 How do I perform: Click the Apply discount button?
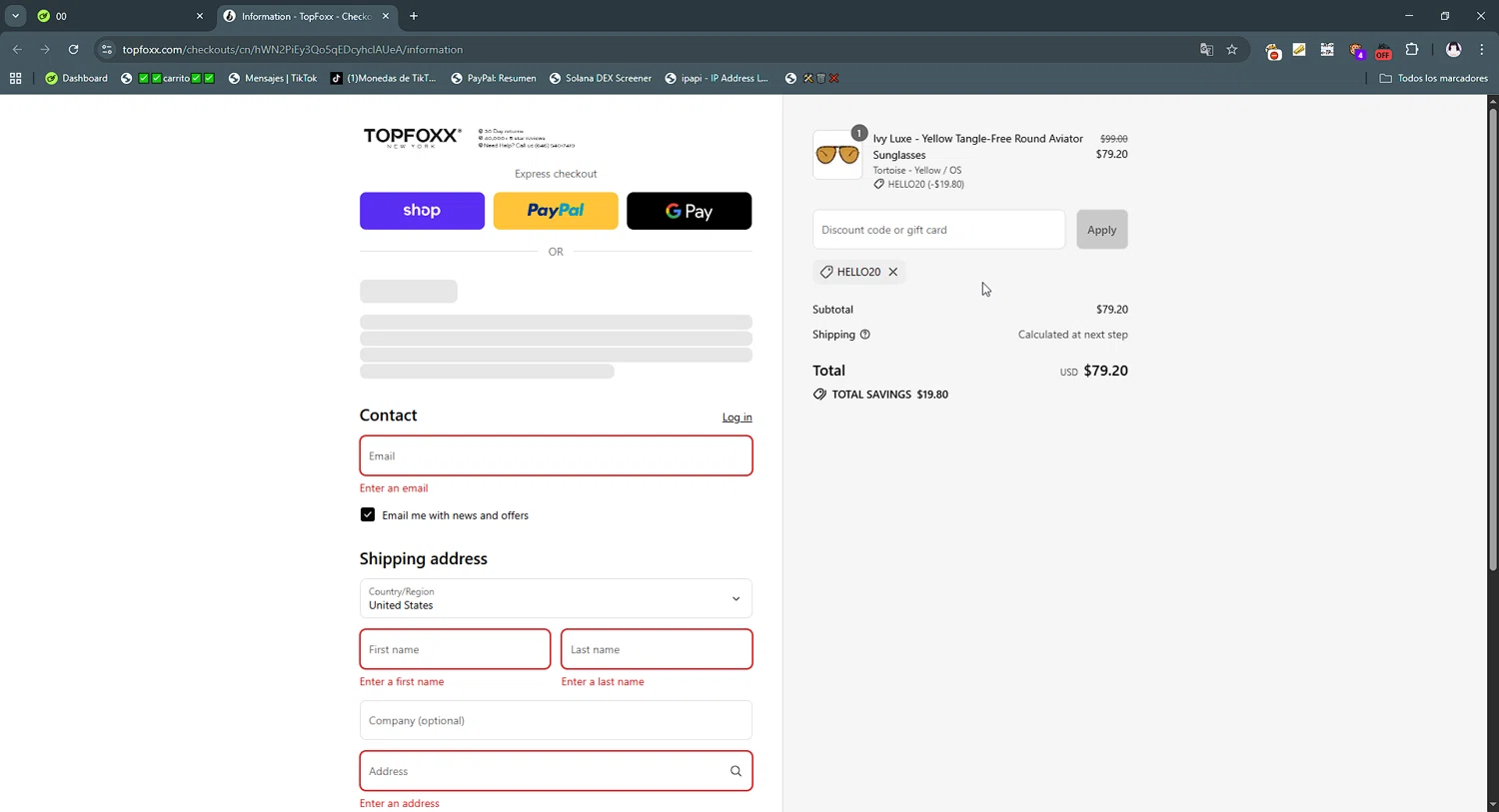[1102, 230]
